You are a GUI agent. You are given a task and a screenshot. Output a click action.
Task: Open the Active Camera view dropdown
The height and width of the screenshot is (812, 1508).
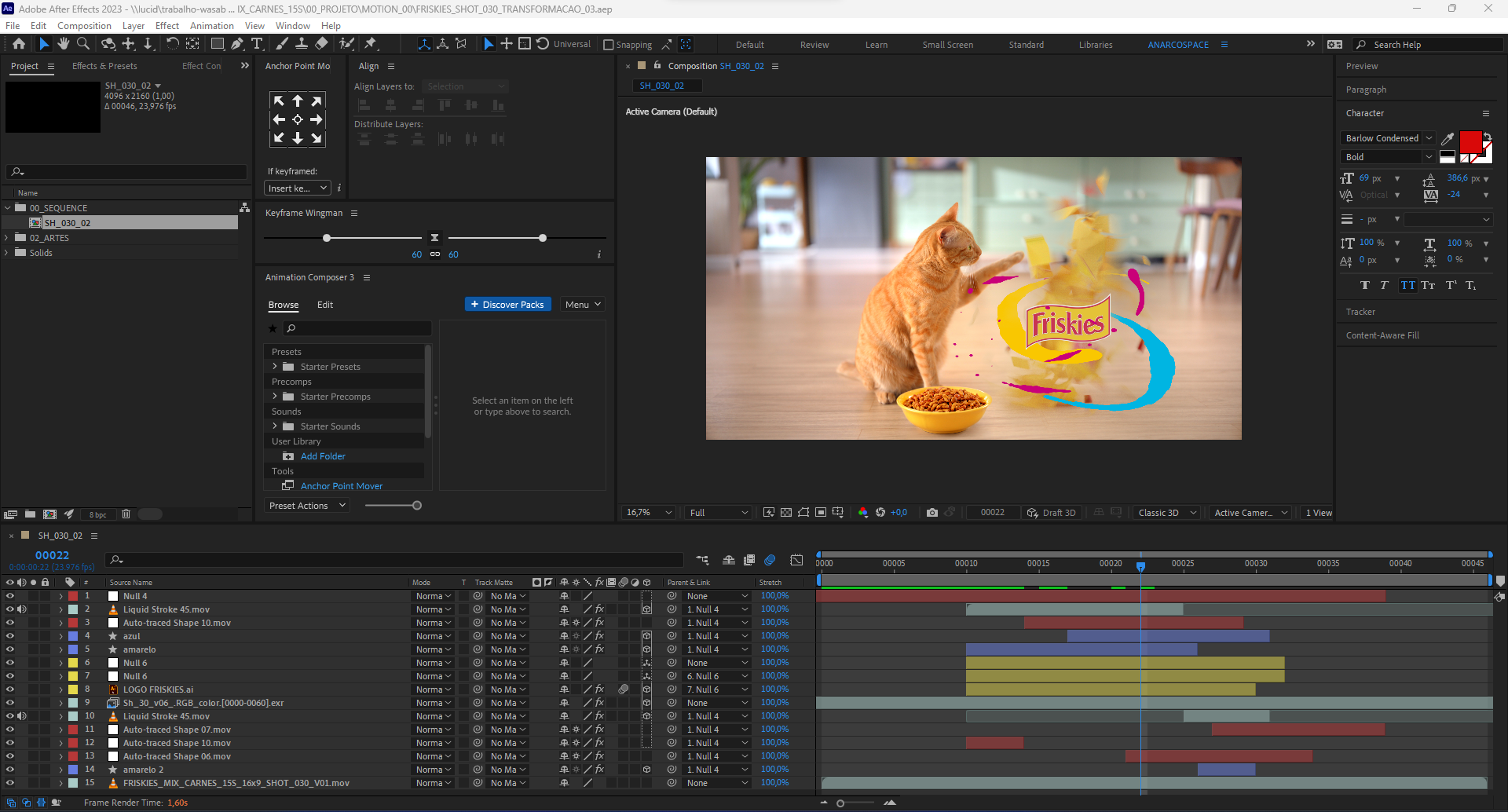[1250, 513]
